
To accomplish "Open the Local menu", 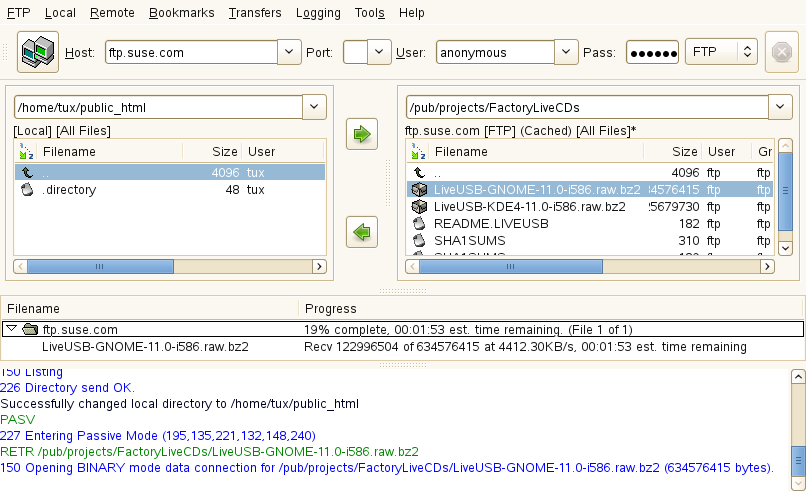I will (x=60, y=13).
